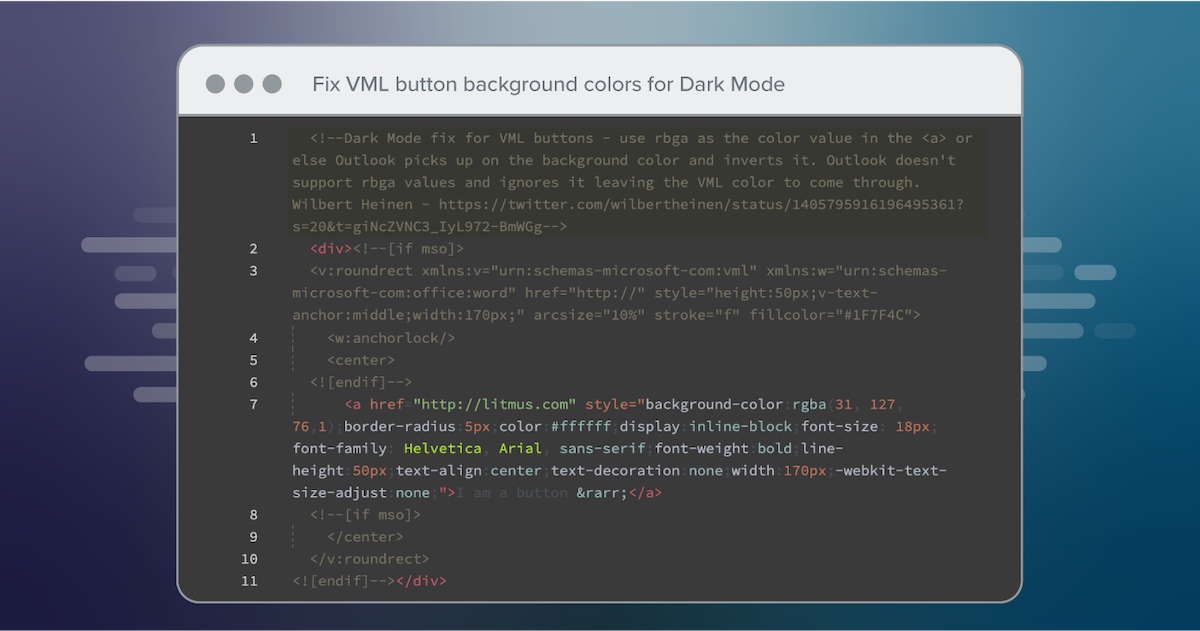Viewport: 1200px width, 631px height.
Task: Click the '<w:anchorlock/>' tag
Action: (391, 338)
